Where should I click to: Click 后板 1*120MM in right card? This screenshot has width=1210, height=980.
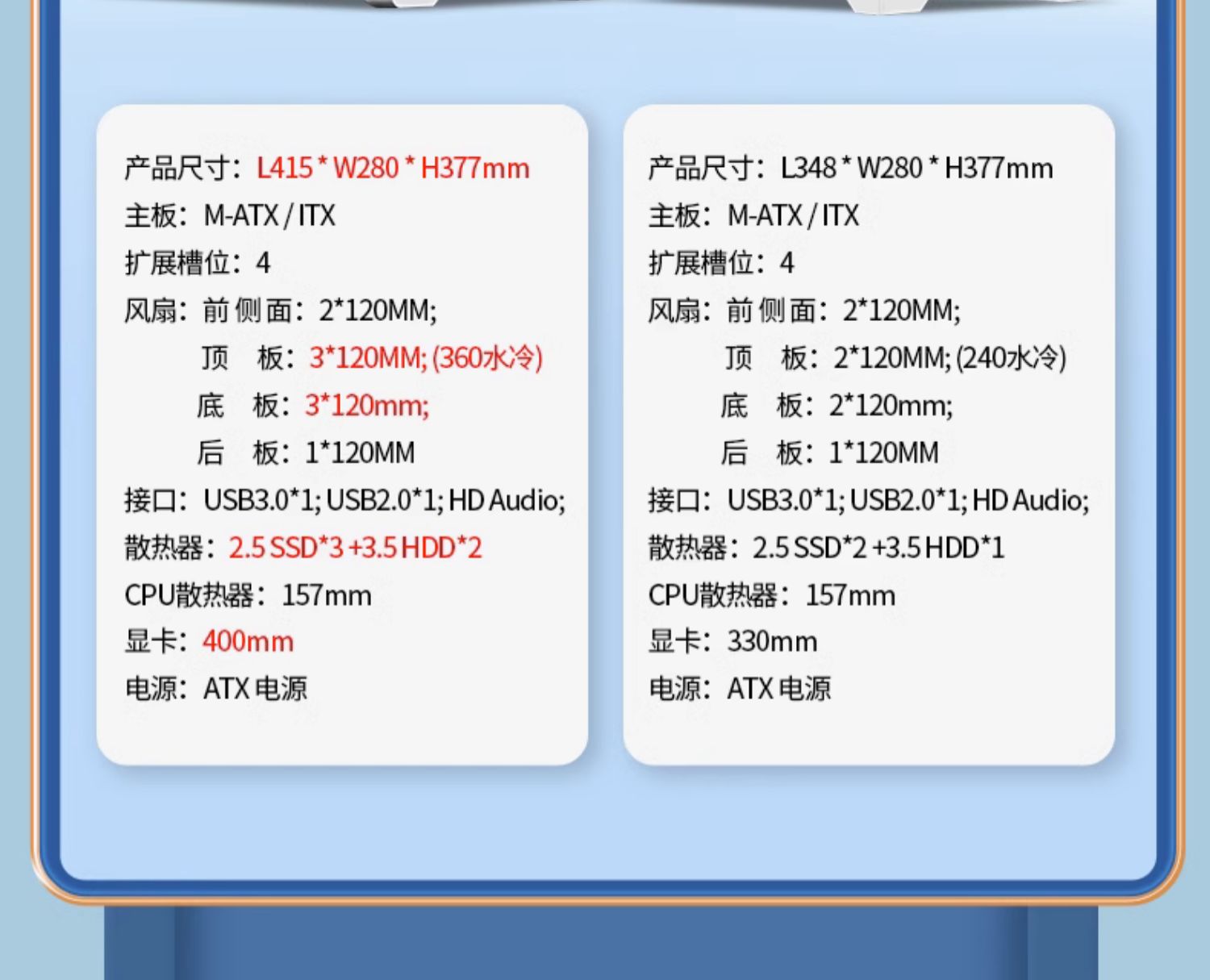coord(830,453)
